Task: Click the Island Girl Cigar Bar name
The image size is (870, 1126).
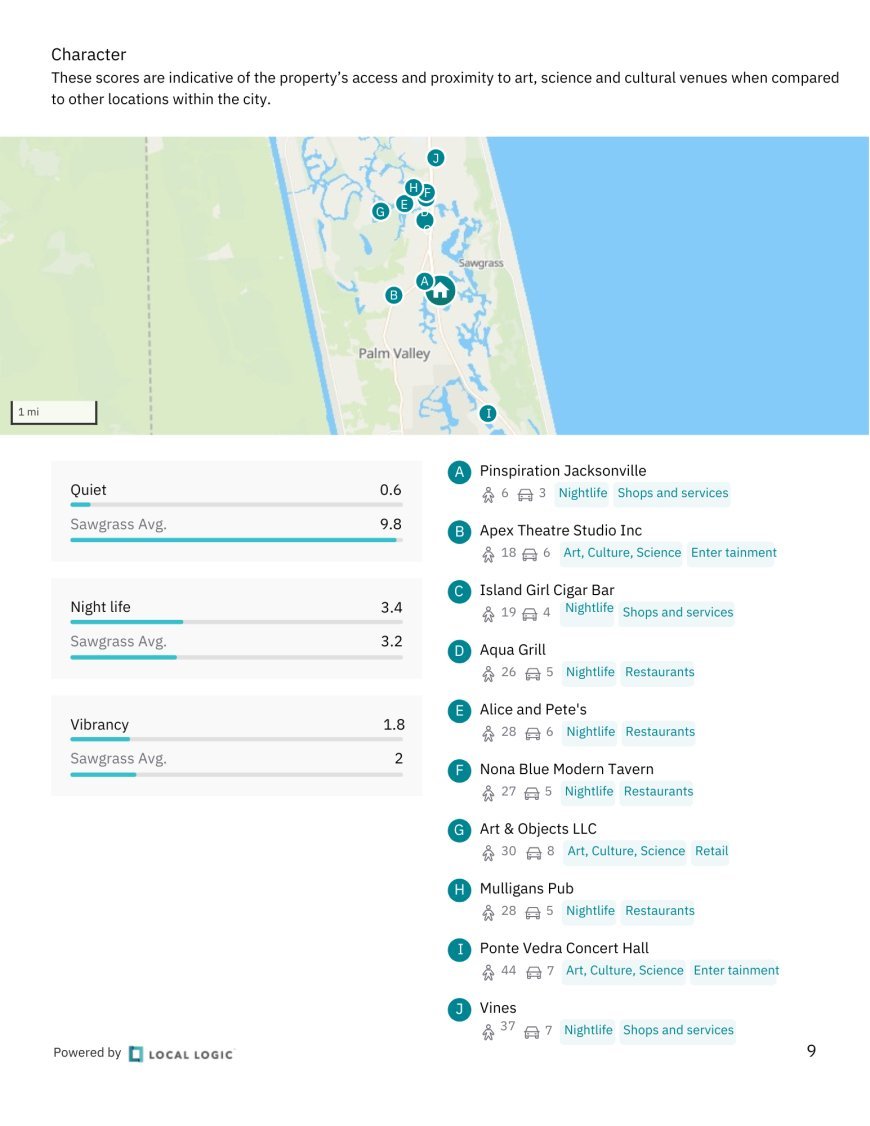Action: 547,590
